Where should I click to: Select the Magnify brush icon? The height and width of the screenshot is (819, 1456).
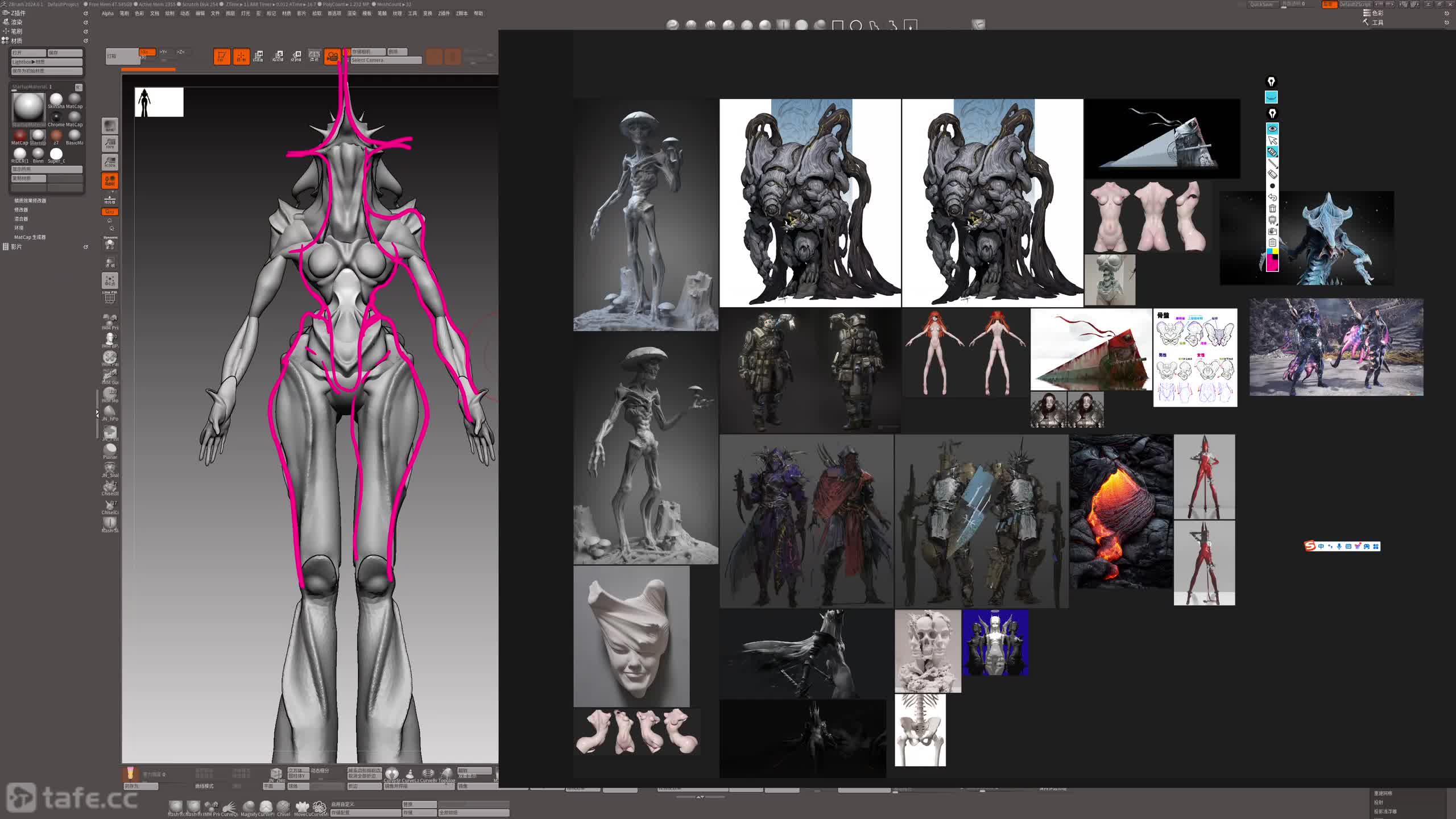point(249,806)
